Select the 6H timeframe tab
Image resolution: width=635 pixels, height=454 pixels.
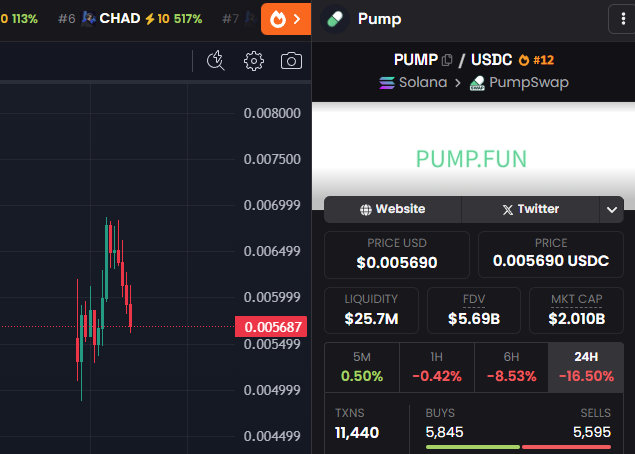tap(511, 367)
